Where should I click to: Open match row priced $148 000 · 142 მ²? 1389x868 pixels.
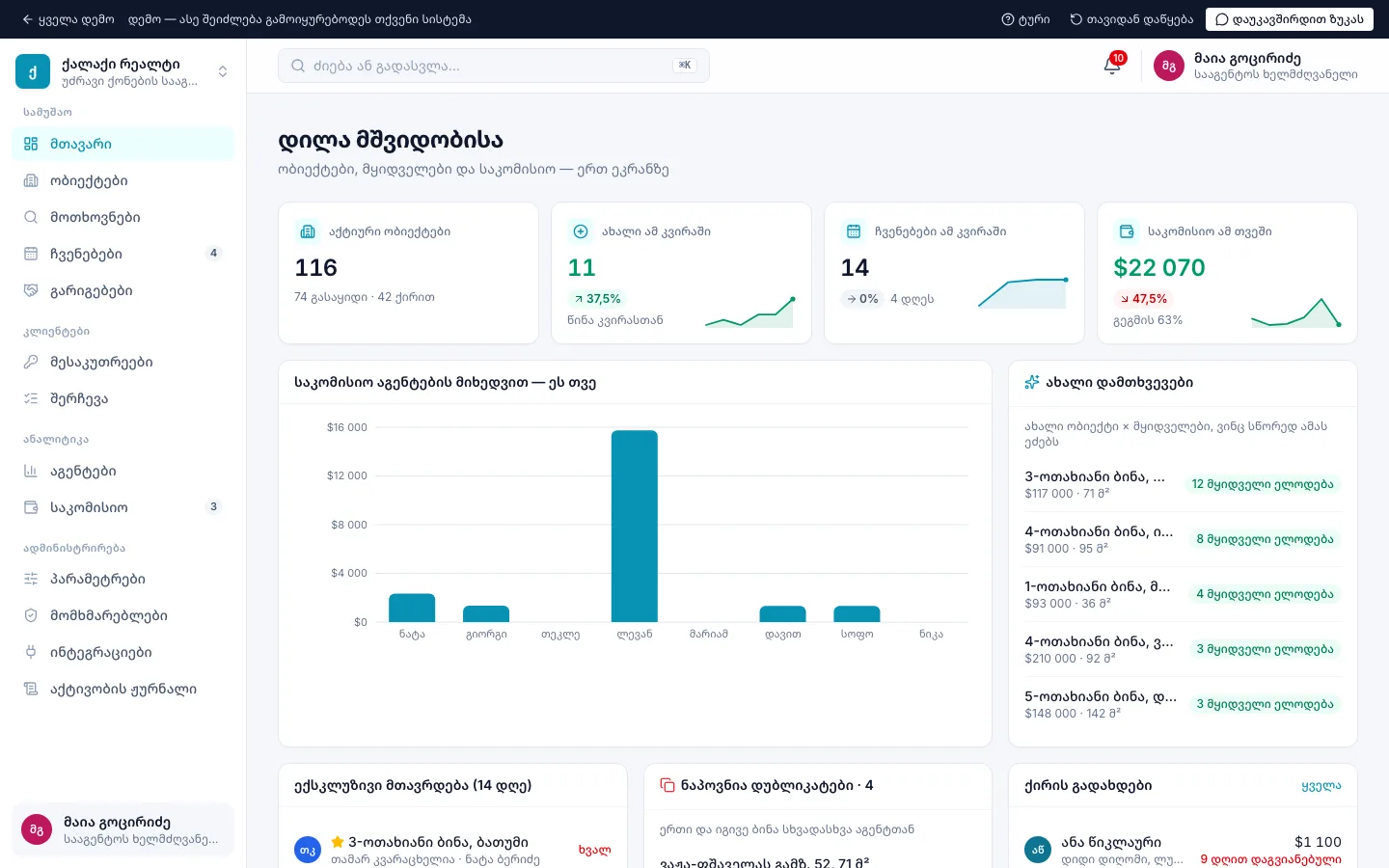coord(1183,704)
